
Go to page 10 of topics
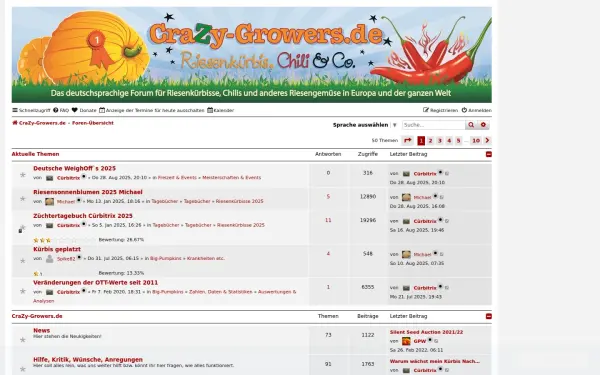(x=476, y=140)
